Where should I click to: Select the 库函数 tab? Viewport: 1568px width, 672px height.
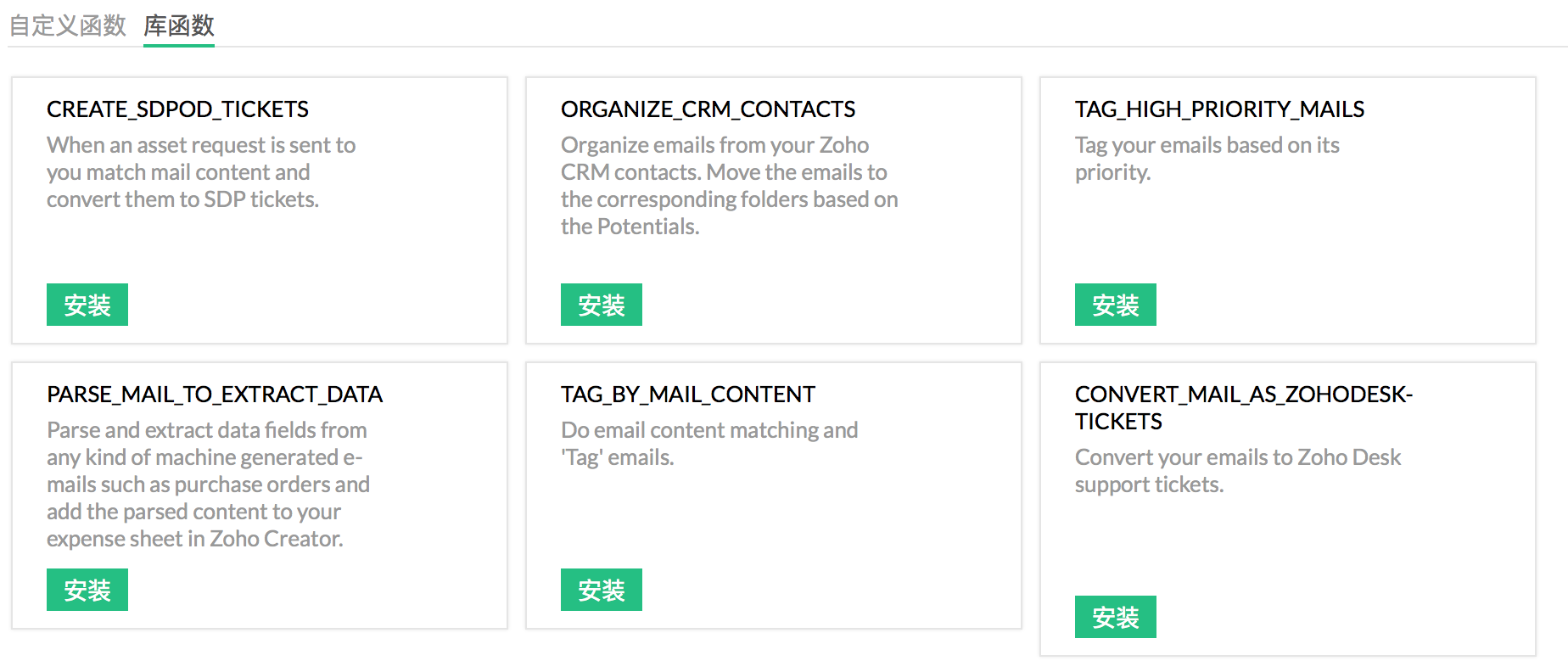click(x=179, y=25)
